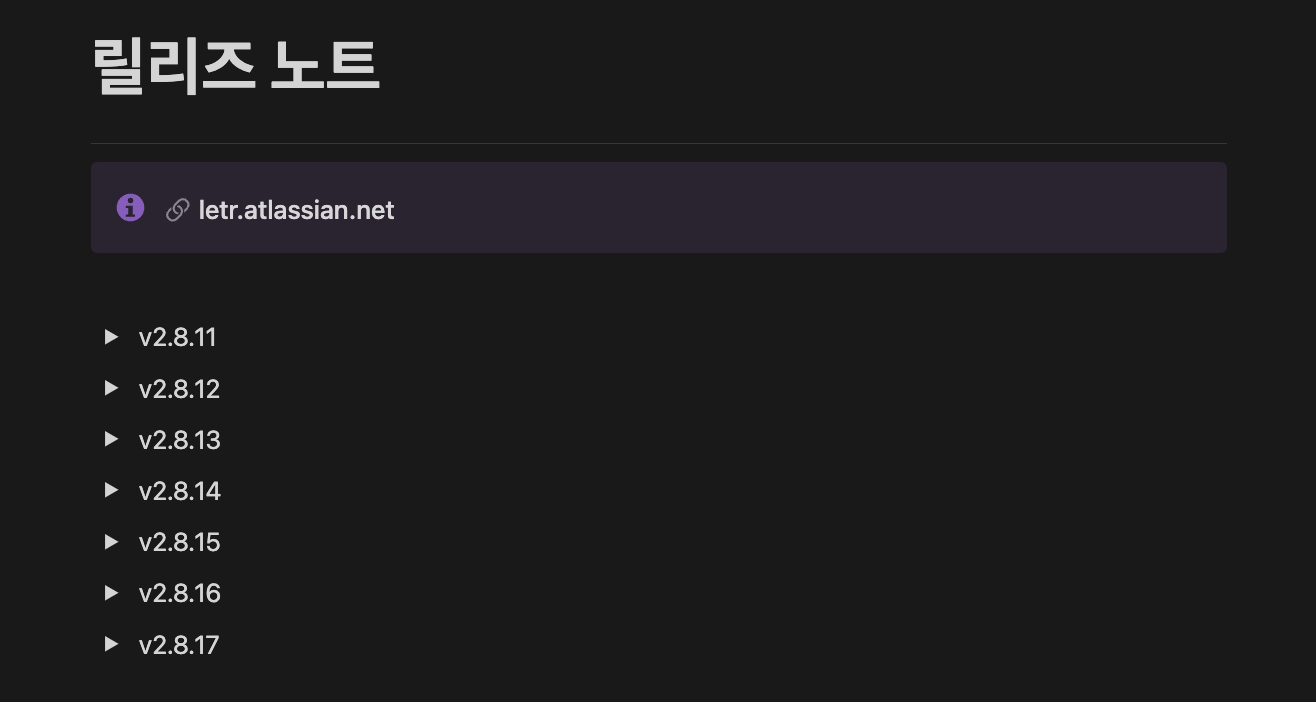Select the v2.8.14 version text

[179, 491]
